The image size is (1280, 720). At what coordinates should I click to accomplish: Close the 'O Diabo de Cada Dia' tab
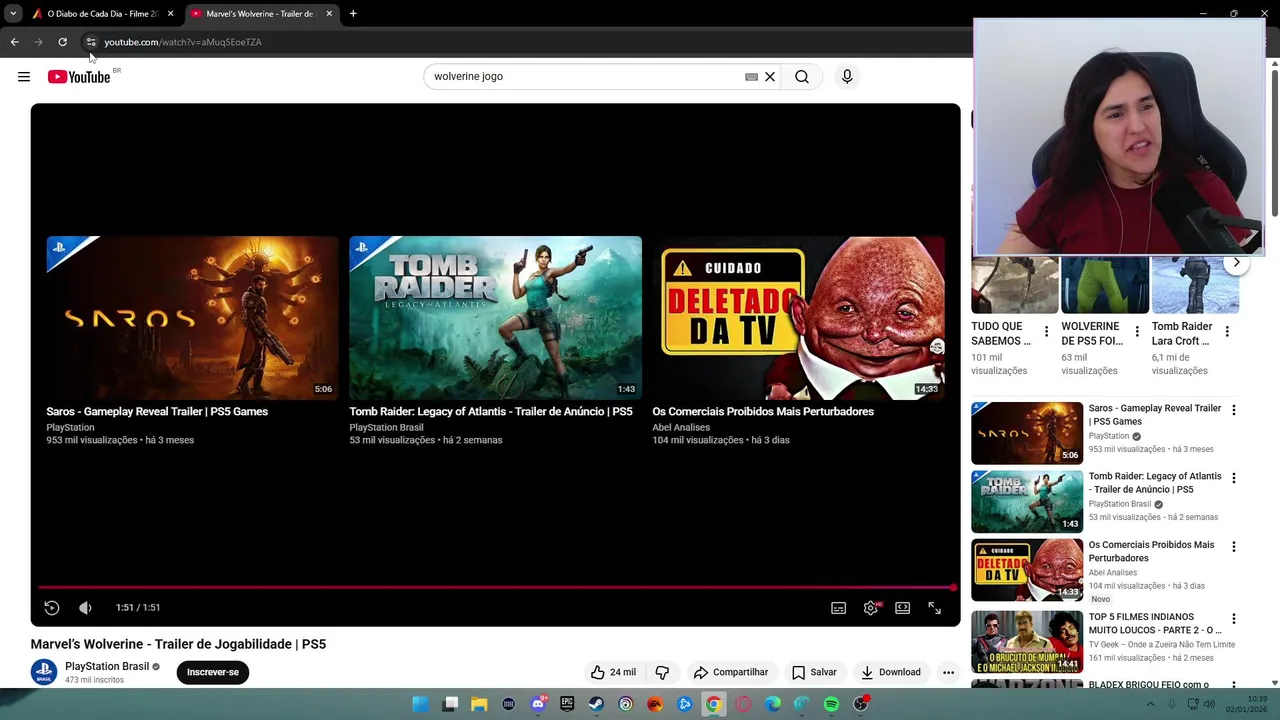[x=170, y=14]
